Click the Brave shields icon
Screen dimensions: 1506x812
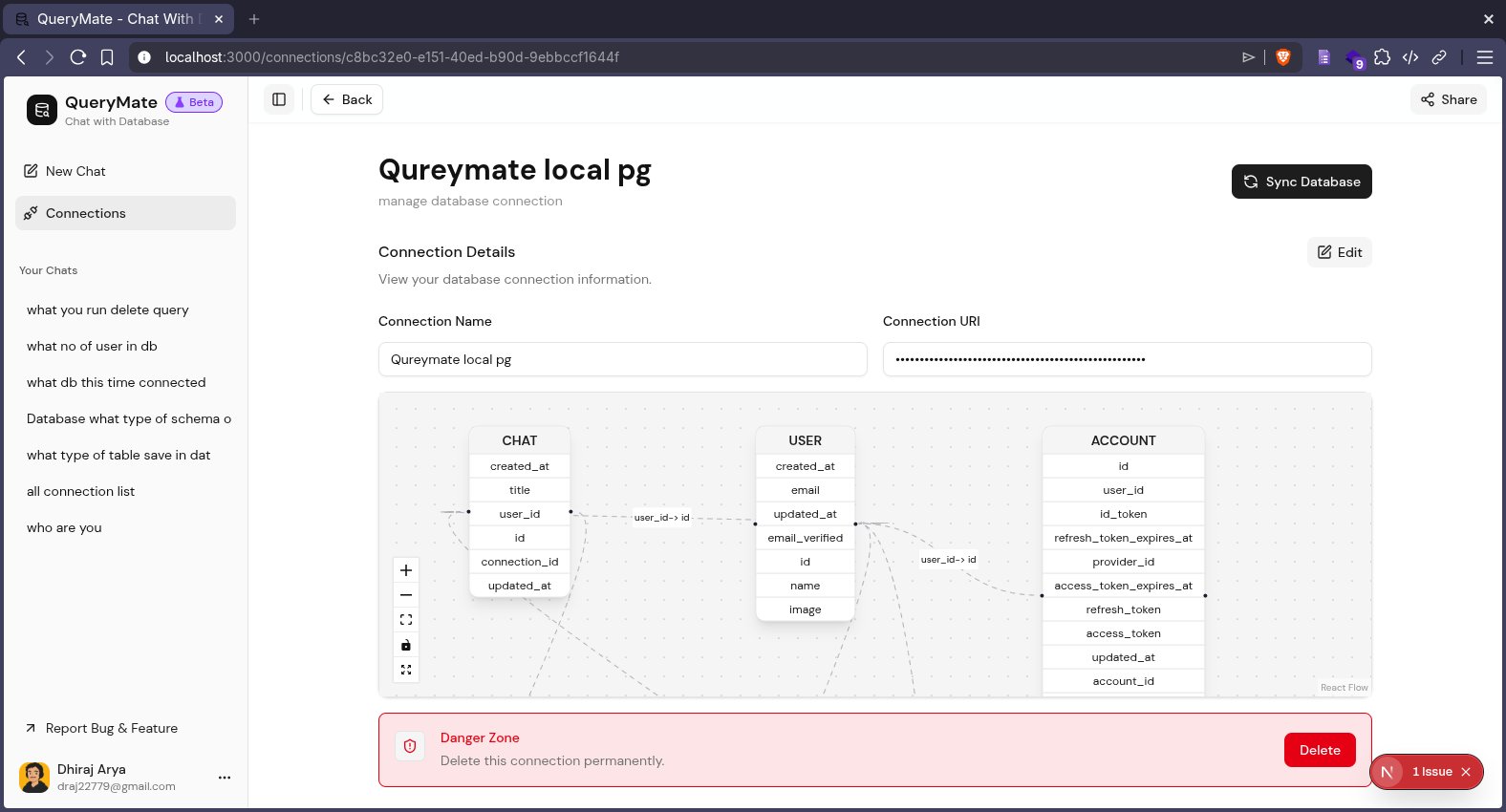[x=1283, y=57]
